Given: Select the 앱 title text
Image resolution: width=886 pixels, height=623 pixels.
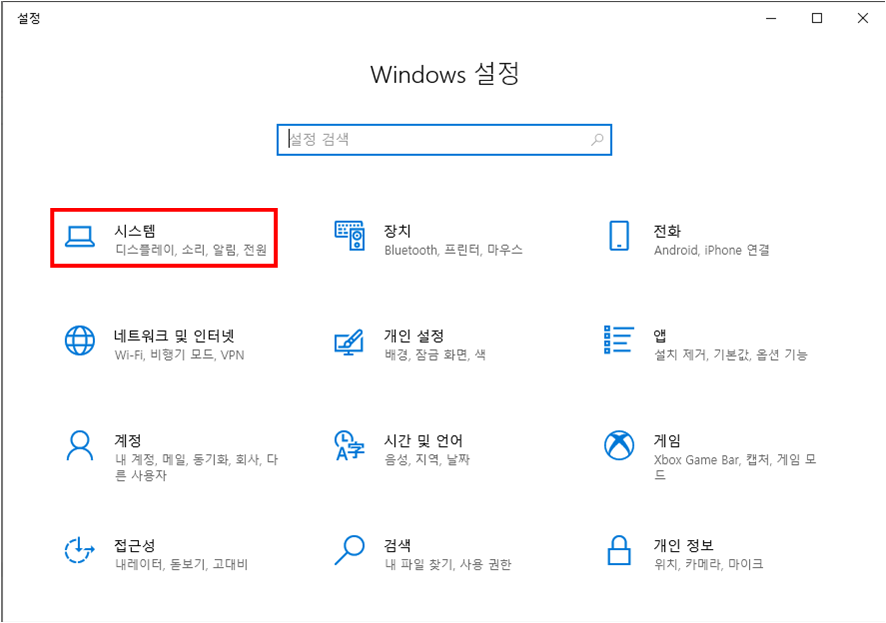Looking at the screenshot, I should [x=660, y=336].
